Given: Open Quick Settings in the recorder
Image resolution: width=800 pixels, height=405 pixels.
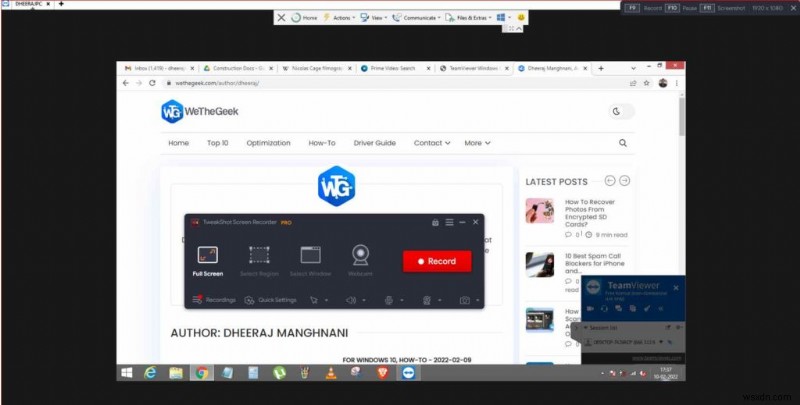Looking at the screenshot, I should click(270, 299).
